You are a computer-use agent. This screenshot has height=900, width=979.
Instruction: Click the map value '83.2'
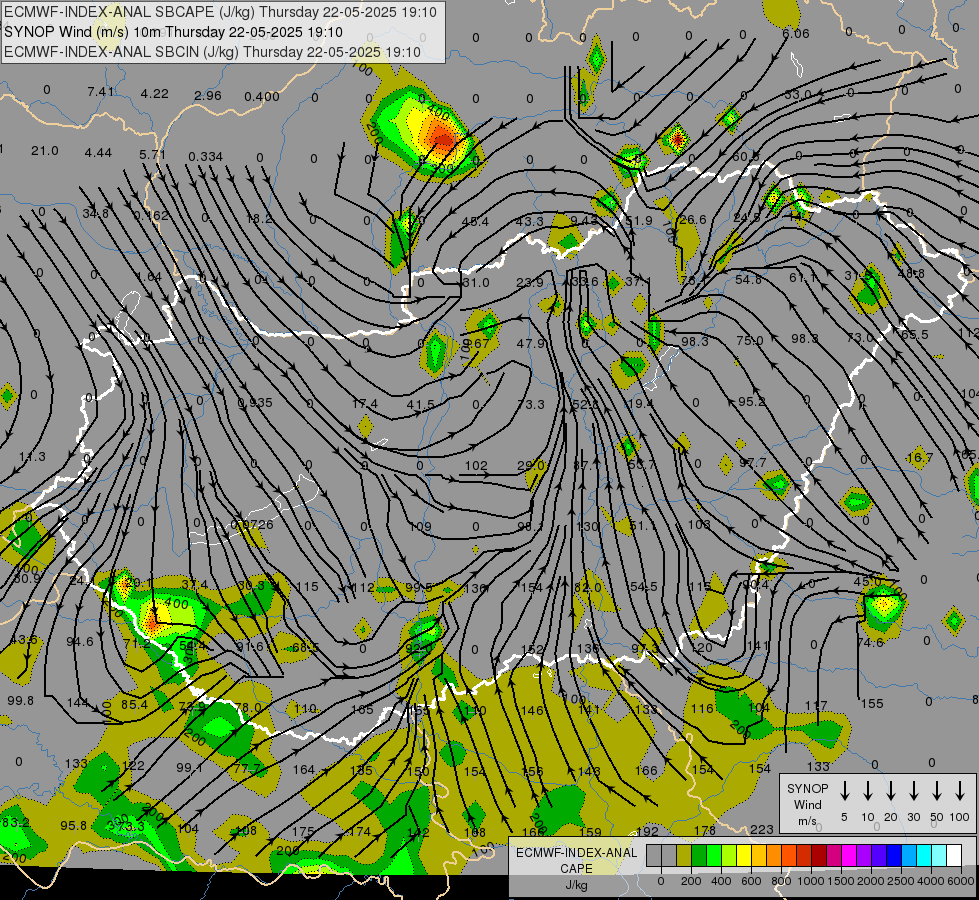[x=16, y=823]
